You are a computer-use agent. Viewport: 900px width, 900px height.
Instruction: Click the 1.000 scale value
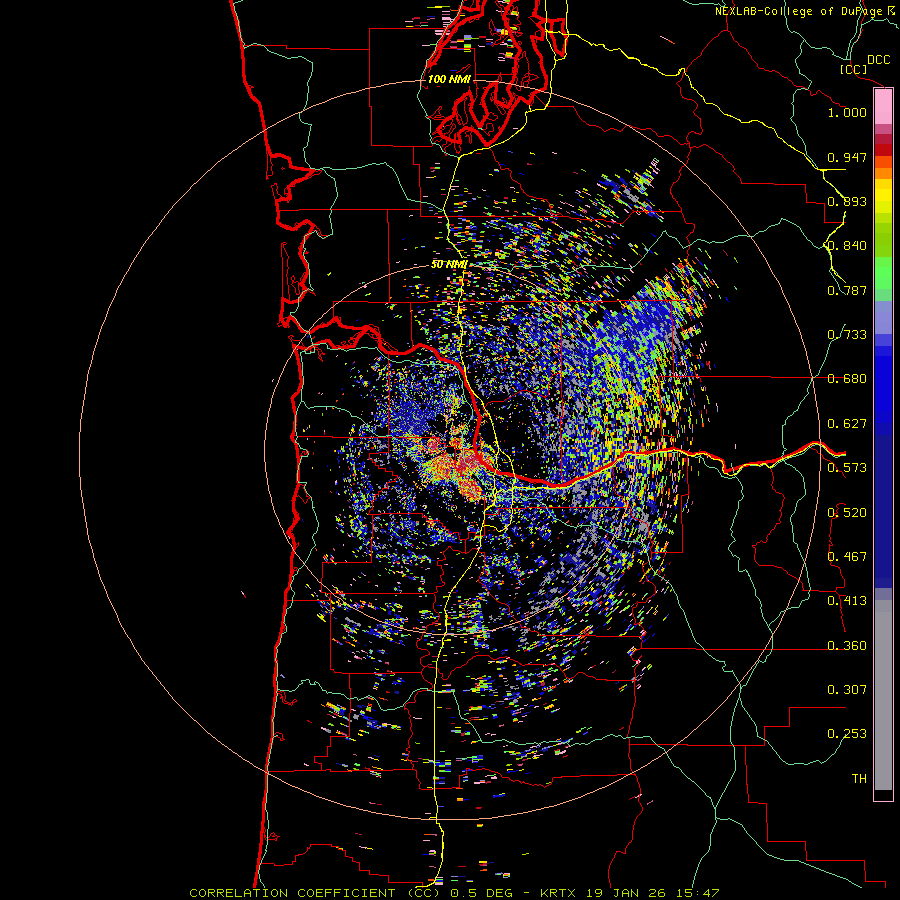[x=847, y=112]
